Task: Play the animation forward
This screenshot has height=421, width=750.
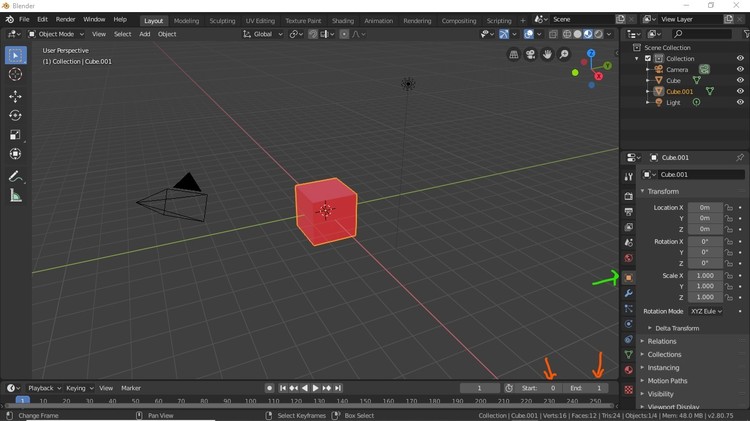Action: [316, 388]
